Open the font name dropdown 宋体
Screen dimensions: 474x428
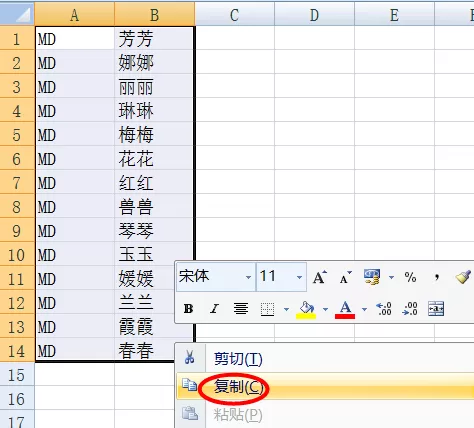point(248,277)
